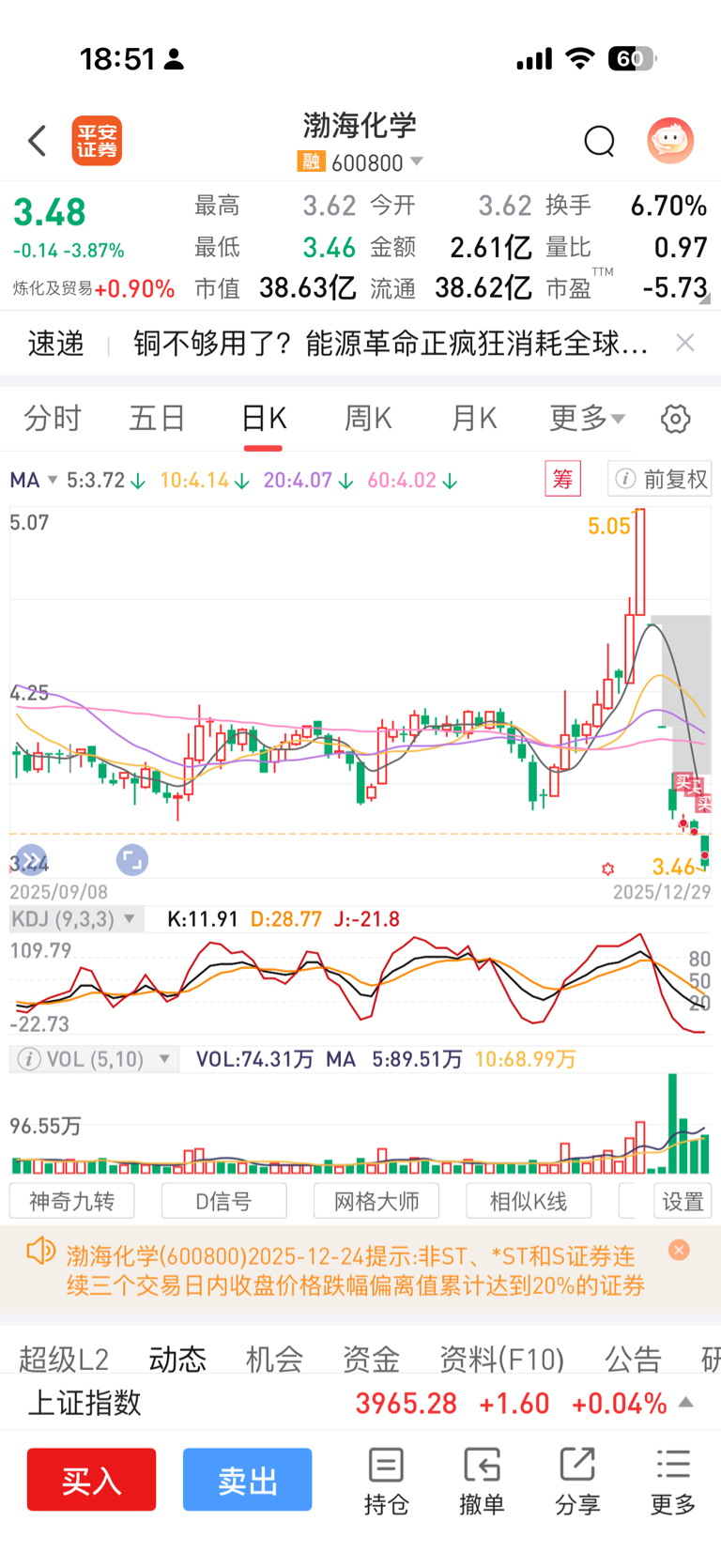
Task: Expand quote details corner triangle
Action: pyautogui.click(x=704, y=300)
